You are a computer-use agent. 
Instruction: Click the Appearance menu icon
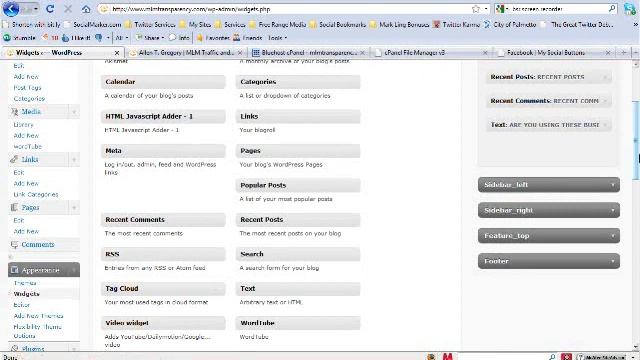point(15,270)
